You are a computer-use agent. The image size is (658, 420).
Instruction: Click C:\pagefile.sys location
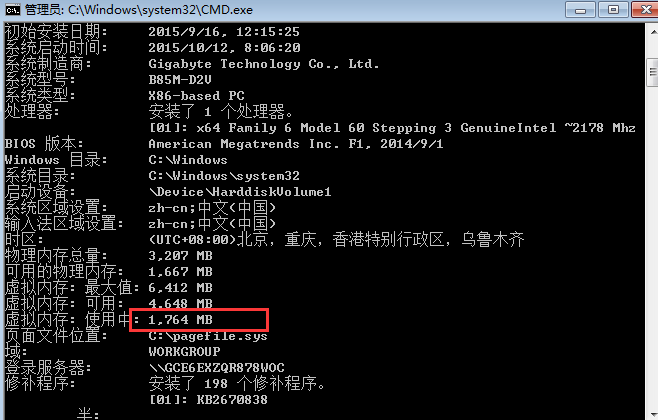point(208,336)
